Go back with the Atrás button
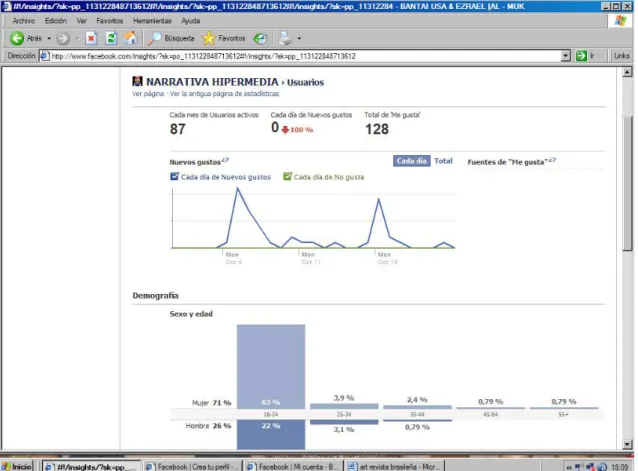This screenshot has height=471, width=638. (26, 38)
